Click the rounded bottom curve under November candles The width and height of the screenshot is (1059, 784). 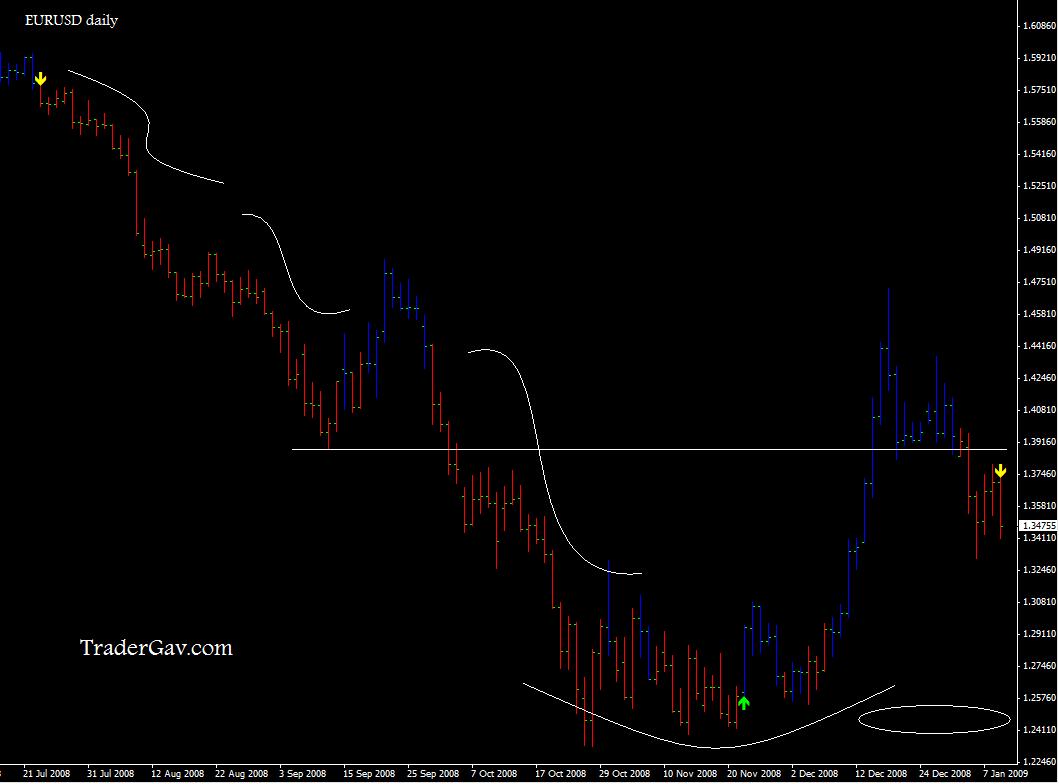pyautogui.click(x=710, y=746)
